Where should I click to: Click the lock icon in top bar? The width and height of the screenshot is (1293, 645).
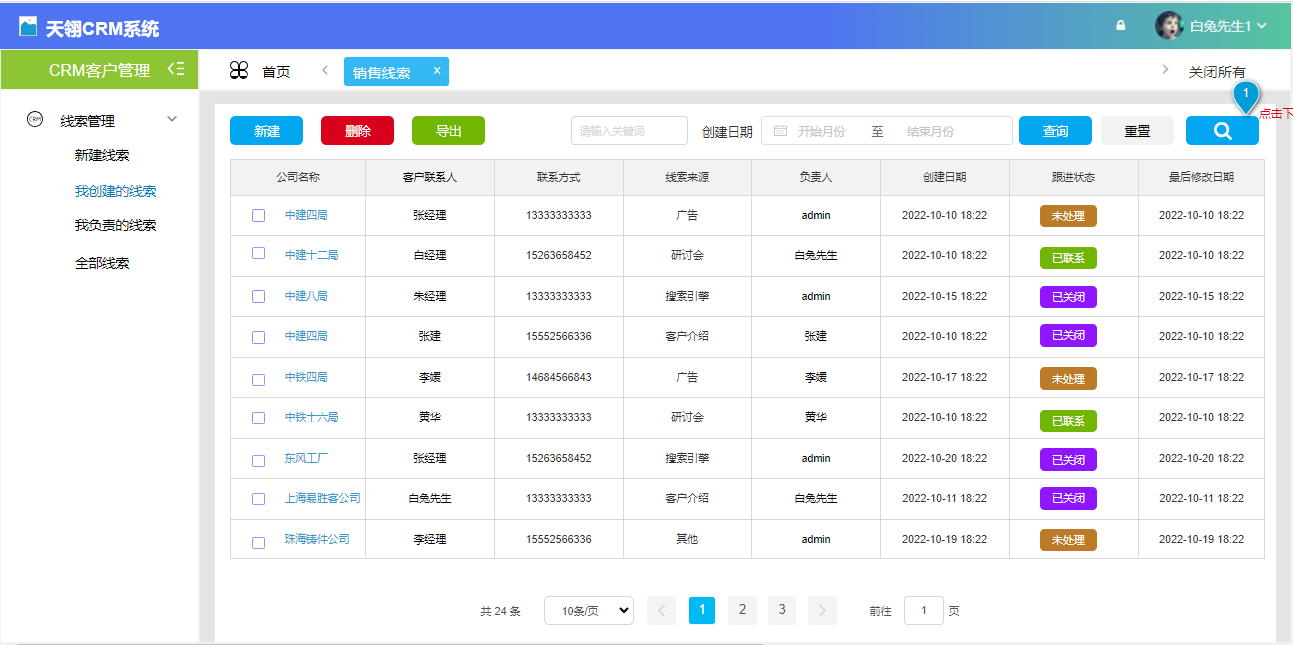(x=1119, y=22)
